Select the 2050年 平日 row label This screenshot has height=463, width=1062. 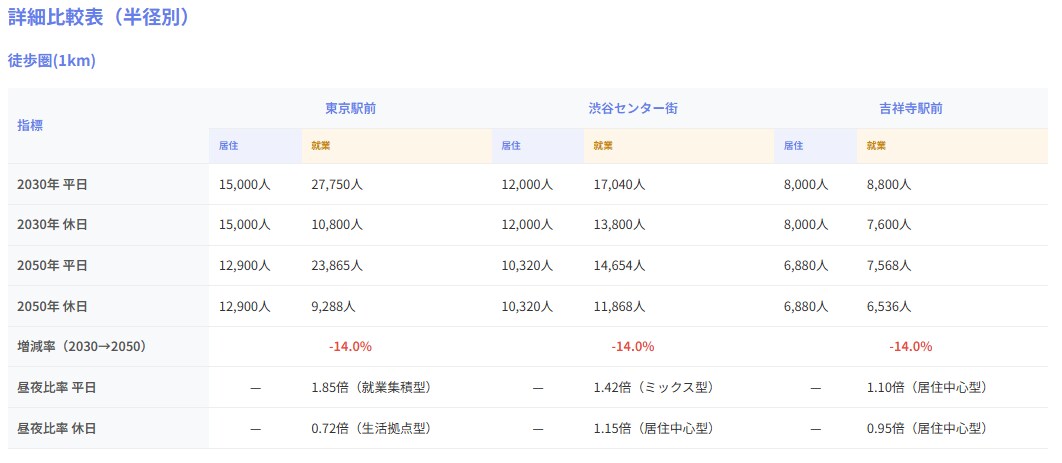point(52,265)
